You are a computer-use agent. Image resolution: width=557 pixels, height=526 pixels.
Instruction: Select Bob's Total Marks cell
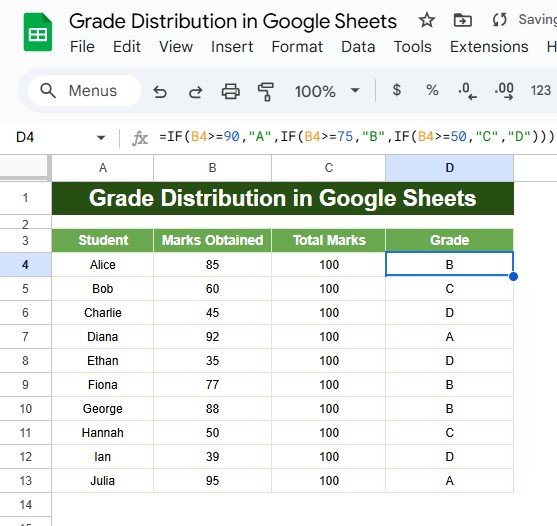pos(329,289)
